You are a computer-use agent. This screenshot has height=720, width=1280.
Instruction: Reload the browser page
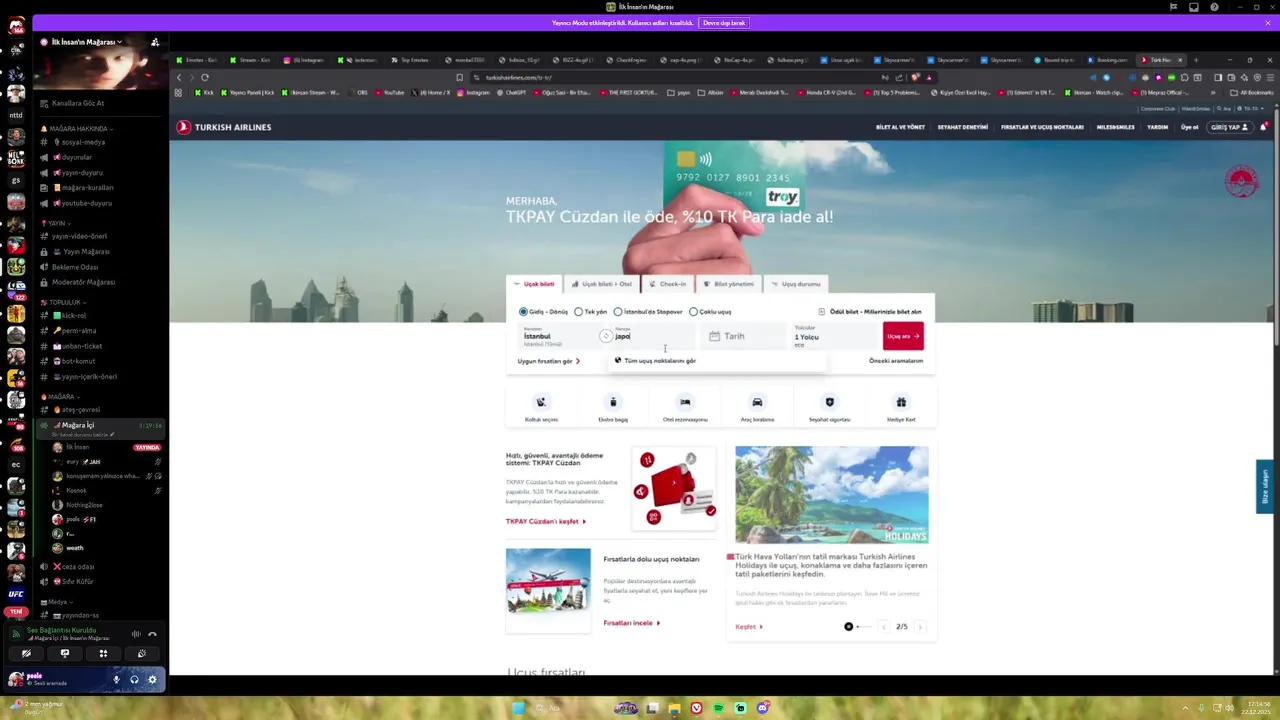(x=204, y=77)
